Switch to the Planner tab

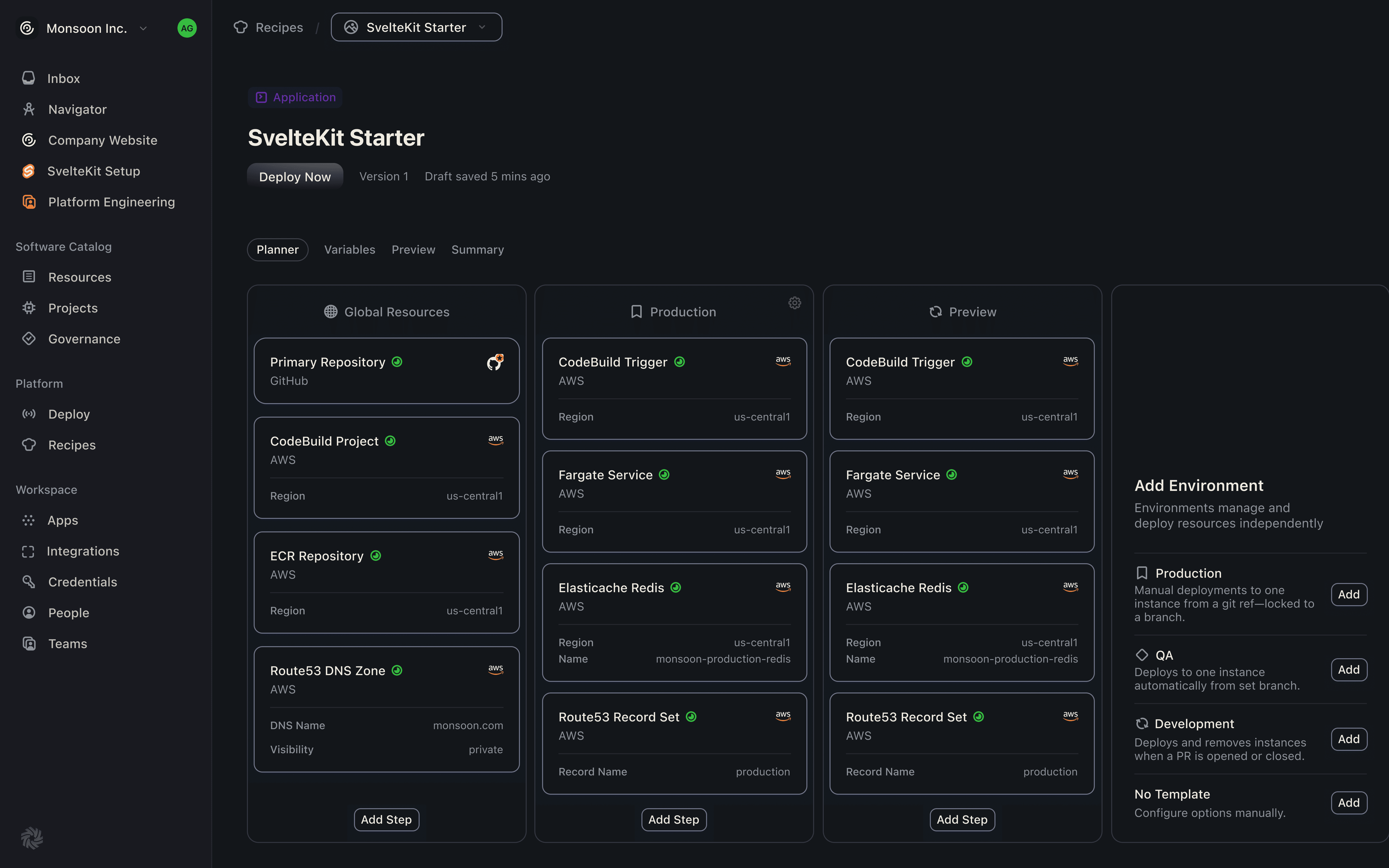[277, 250]
